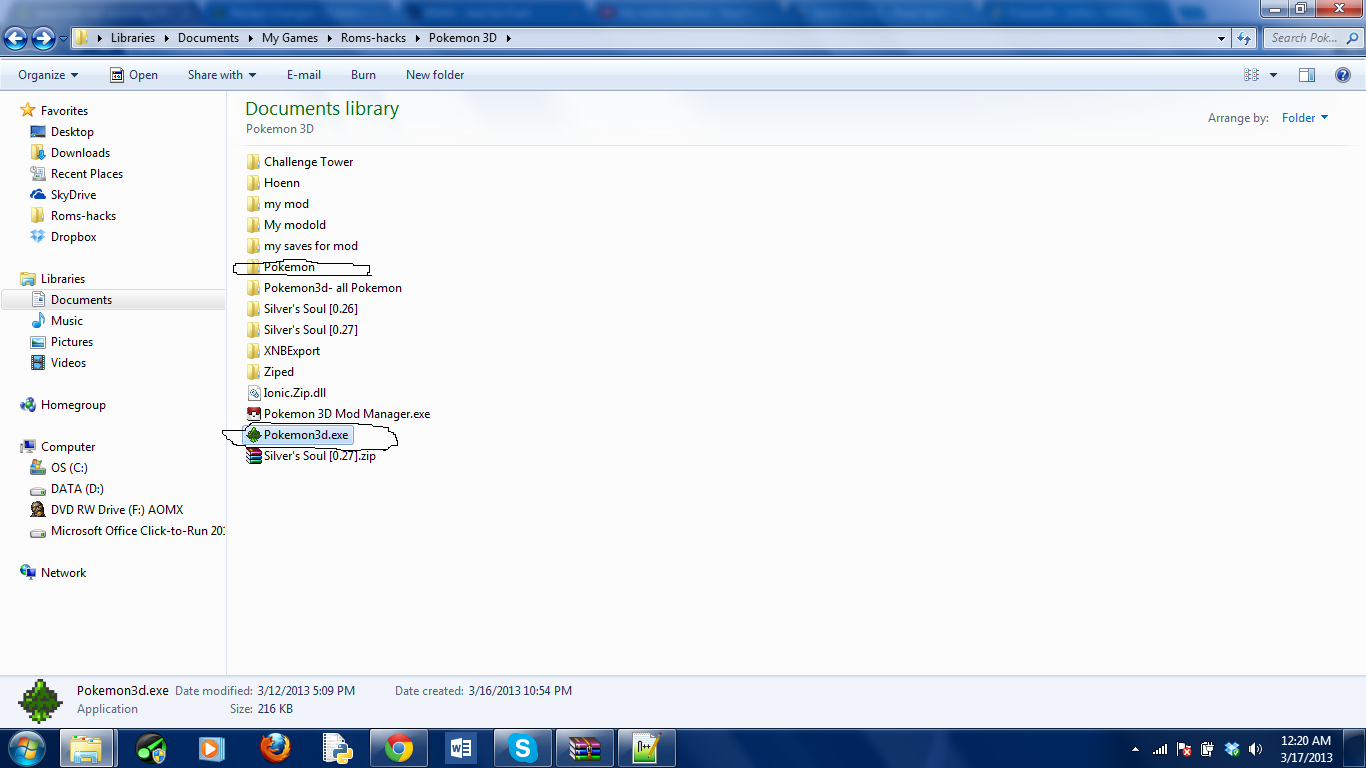Refresh the folder via address bar button
This screenshot has height=768, width=1366.
1244,38
